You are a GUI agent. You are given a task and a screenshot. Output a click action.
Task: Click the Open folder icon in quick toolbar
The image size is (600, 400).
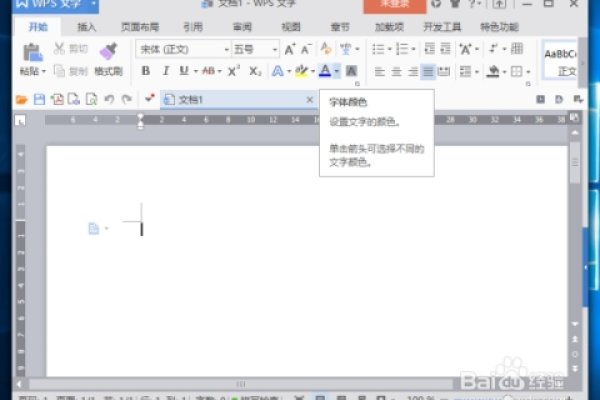tap(21, 99)
